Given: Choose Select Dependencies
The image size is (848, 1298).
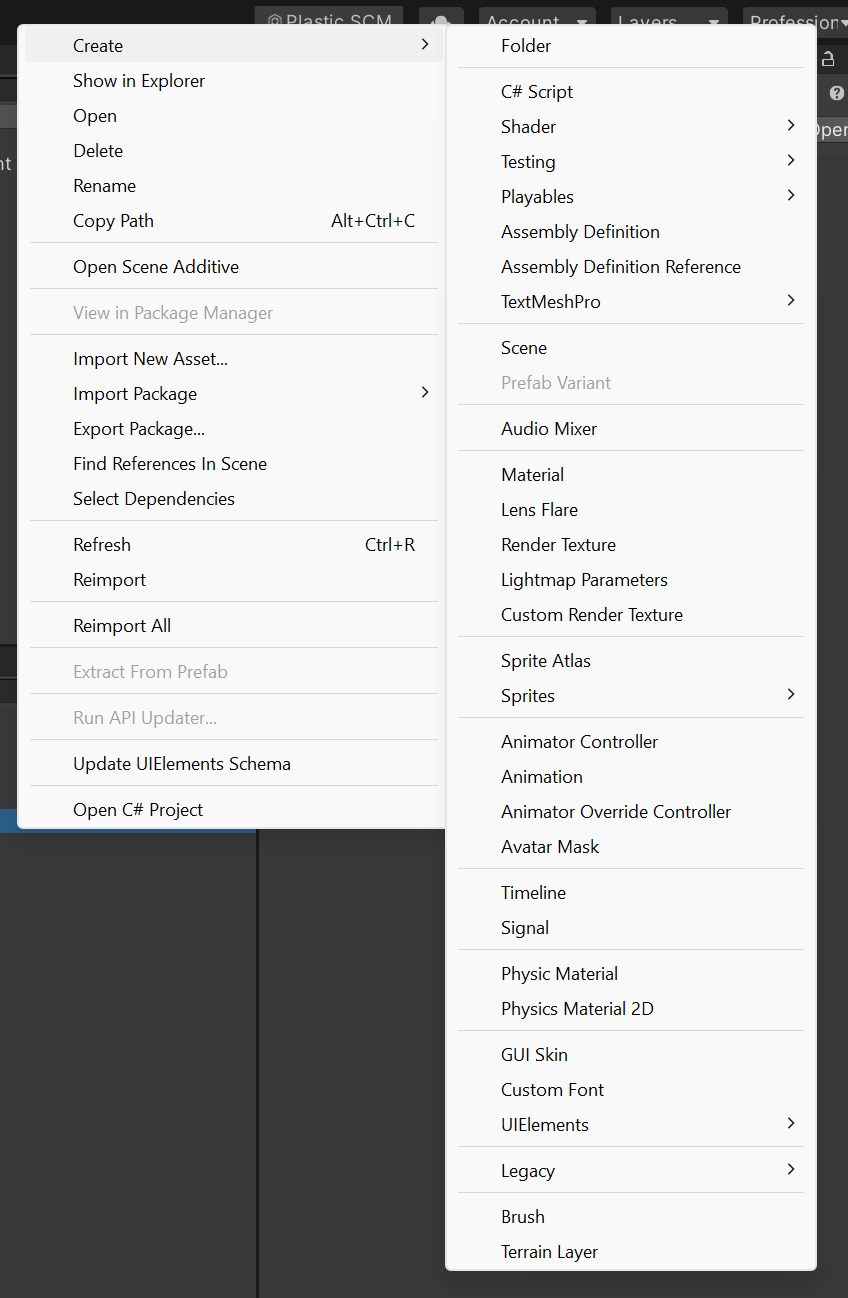Looking at the screenshot, I should click(233, 499).
